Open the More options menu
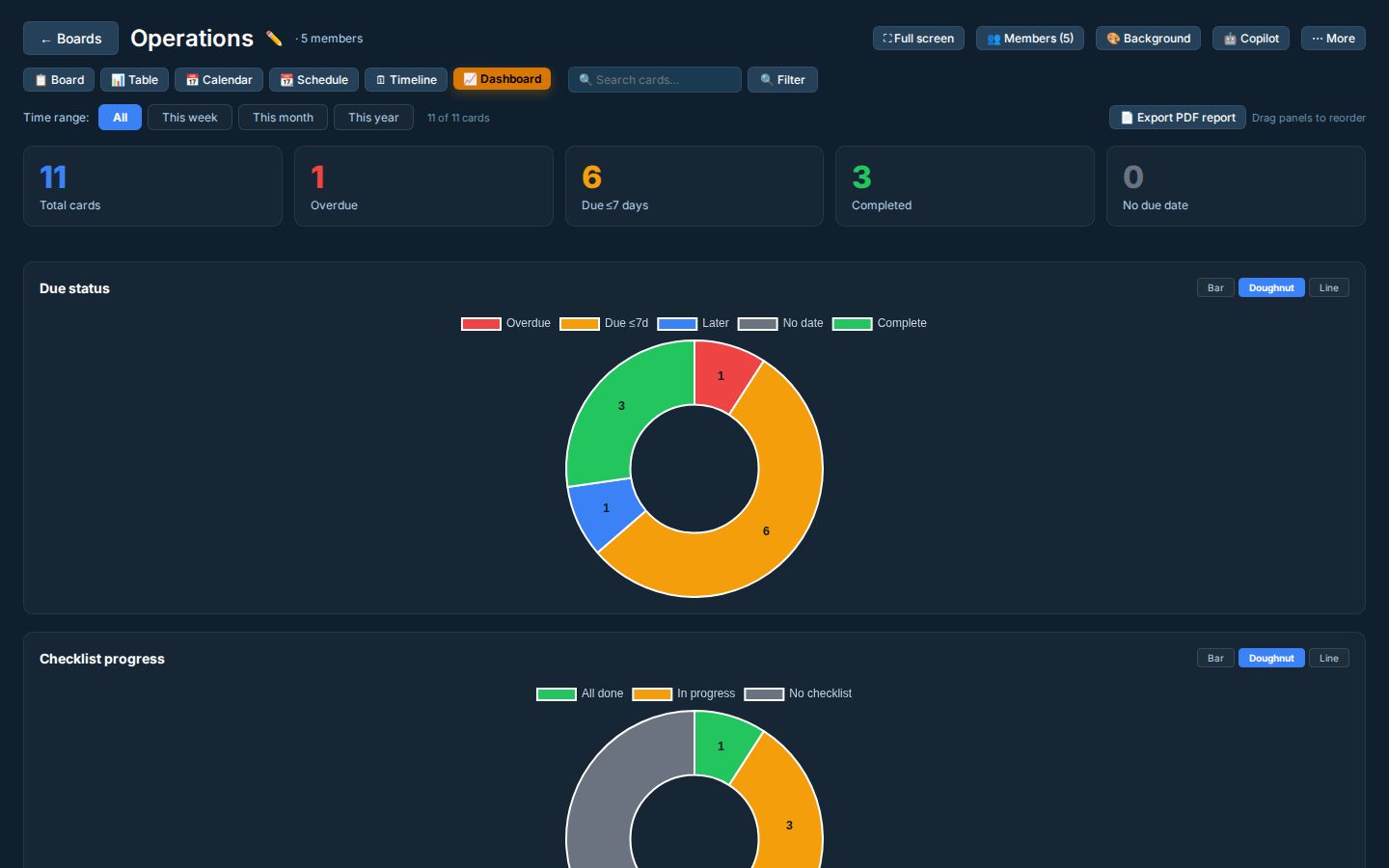This screenshot has width=1389, height=868. click(x=1333, y=39)
